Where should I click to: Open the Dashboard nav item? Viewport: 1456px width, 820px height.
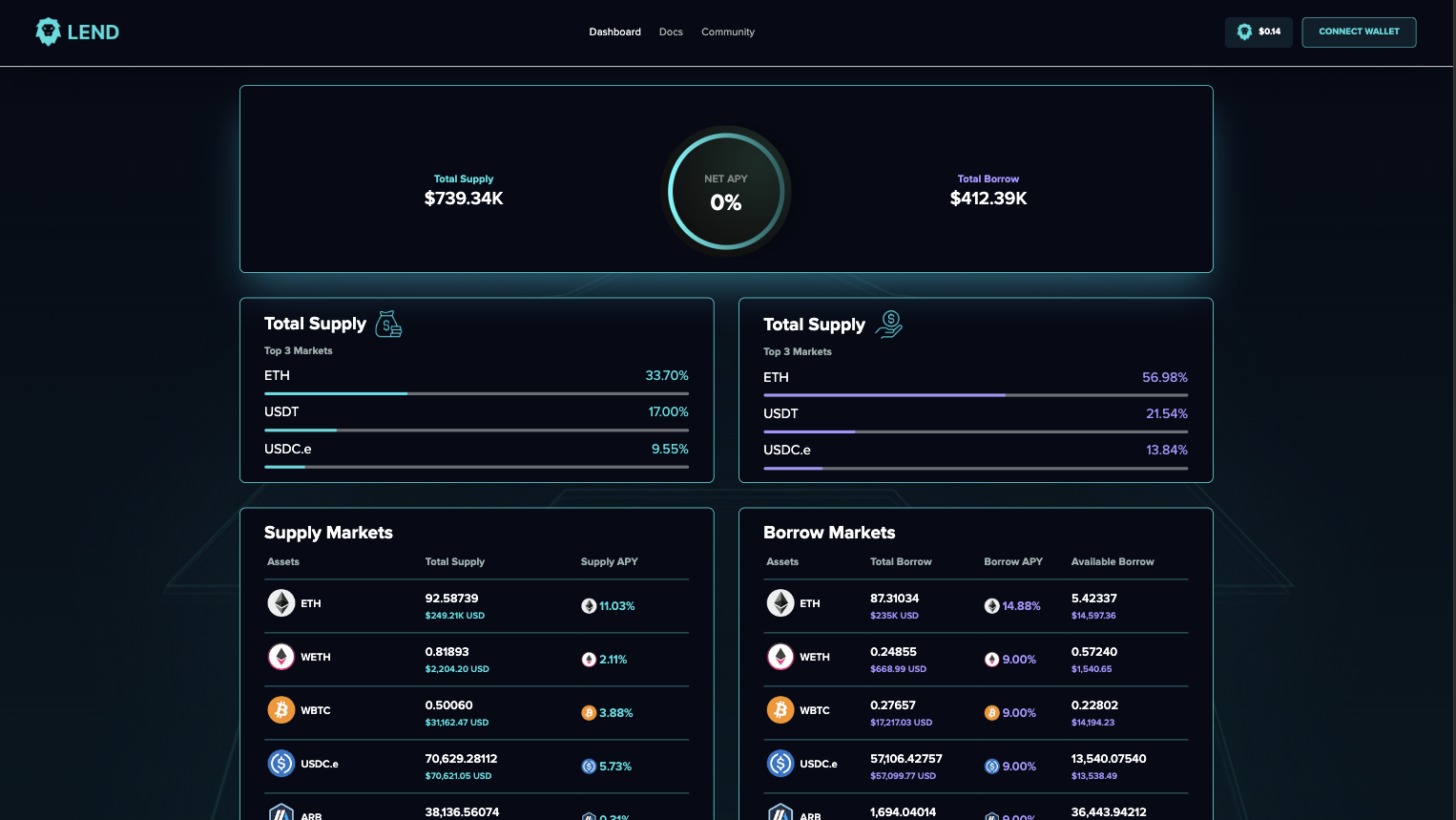click(x=614, y=32)
